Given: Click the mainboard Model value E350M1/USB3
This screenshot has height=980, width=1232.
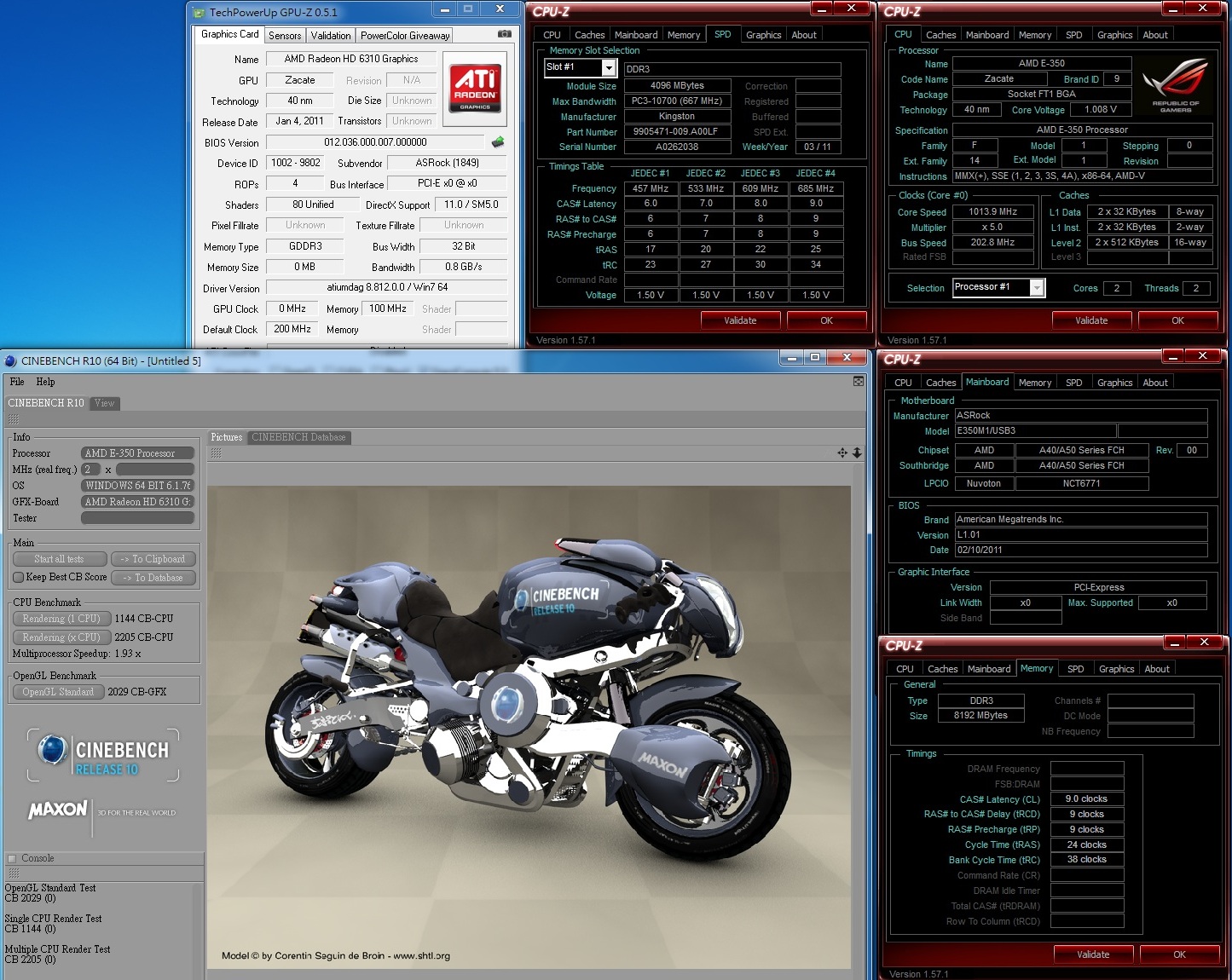Looking at the screenshot, I should 1034,431.
